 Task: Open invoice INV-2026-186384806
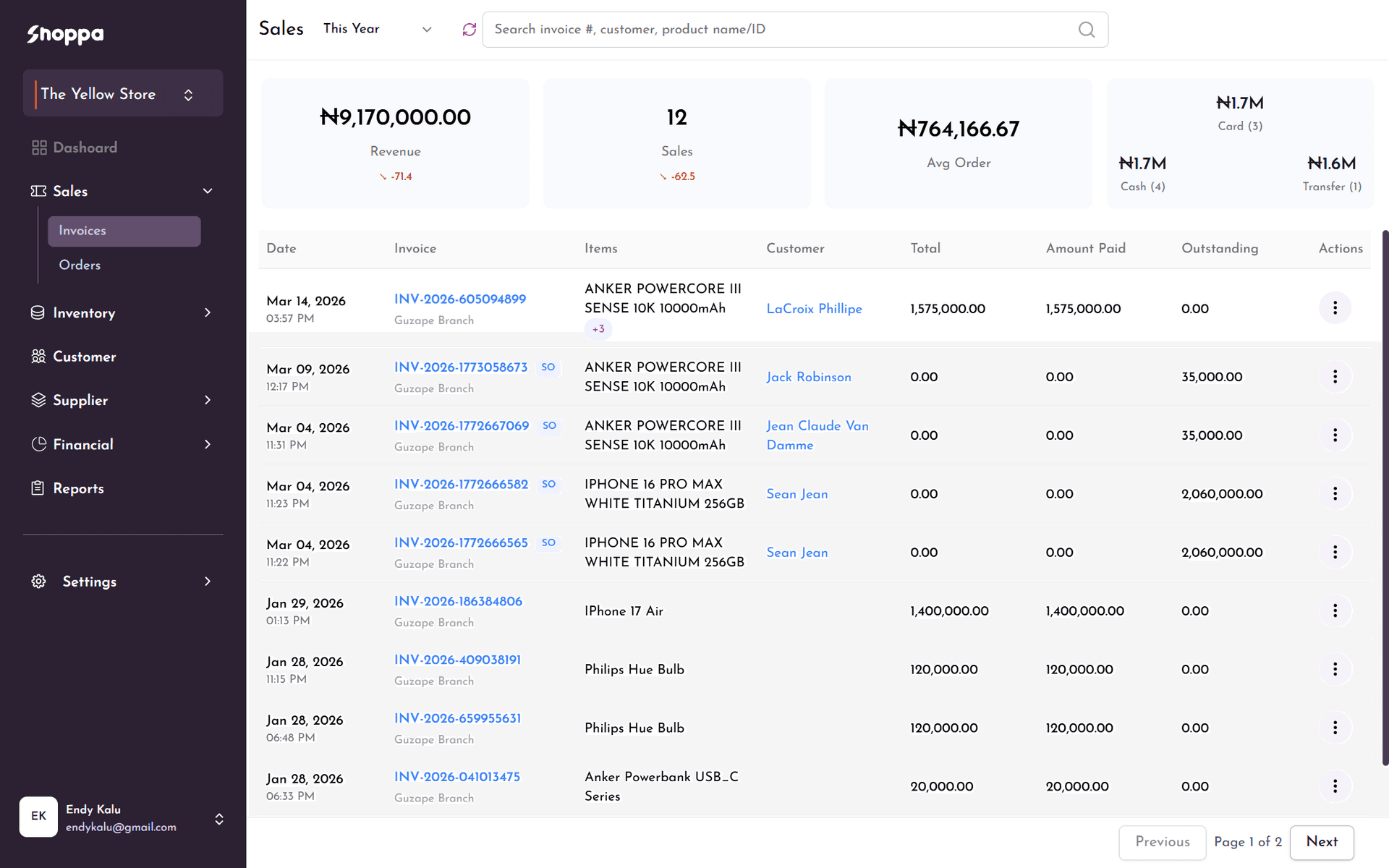457,601
